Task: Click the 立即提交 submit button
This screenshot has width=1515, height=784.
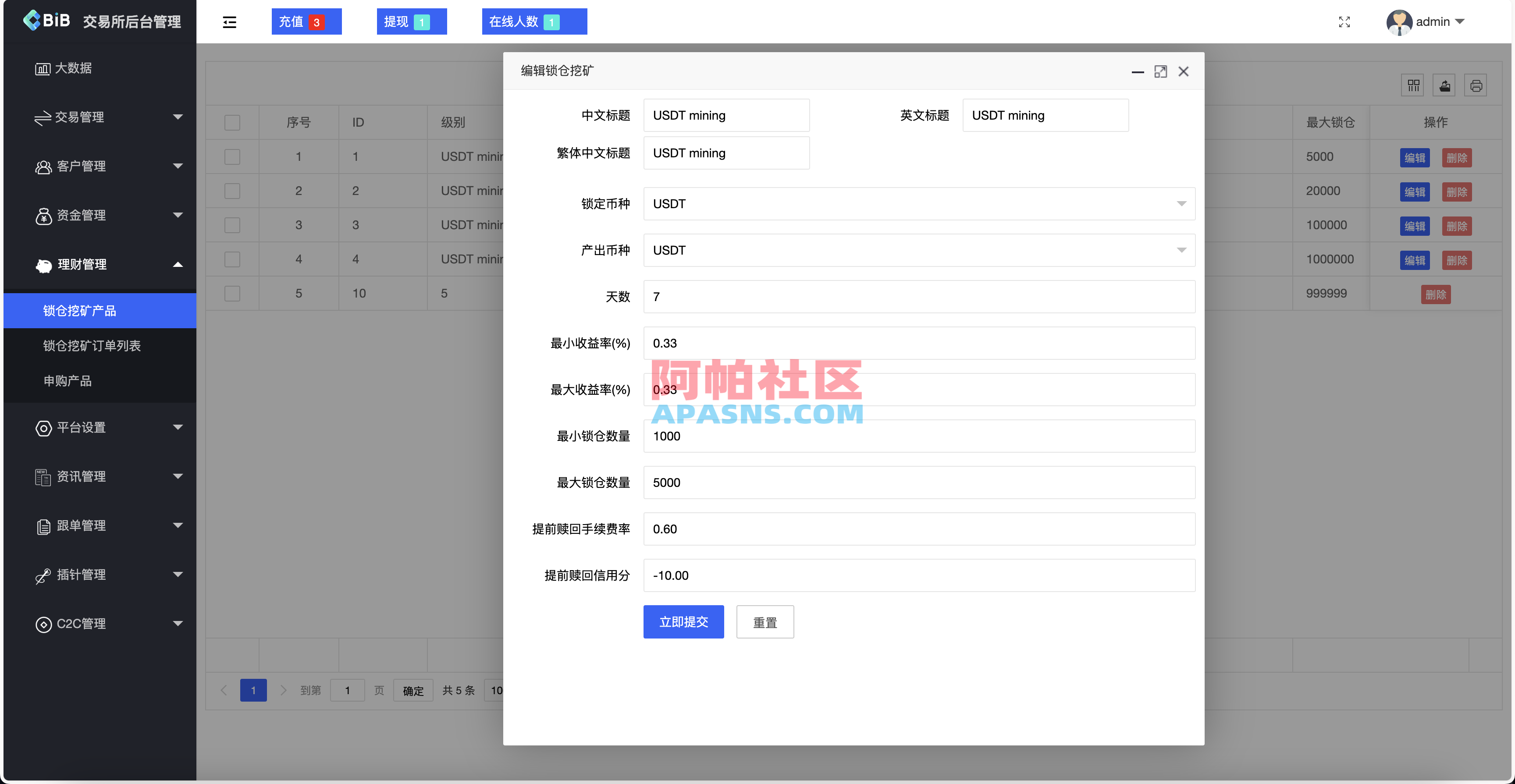Action: coord(683,622)
